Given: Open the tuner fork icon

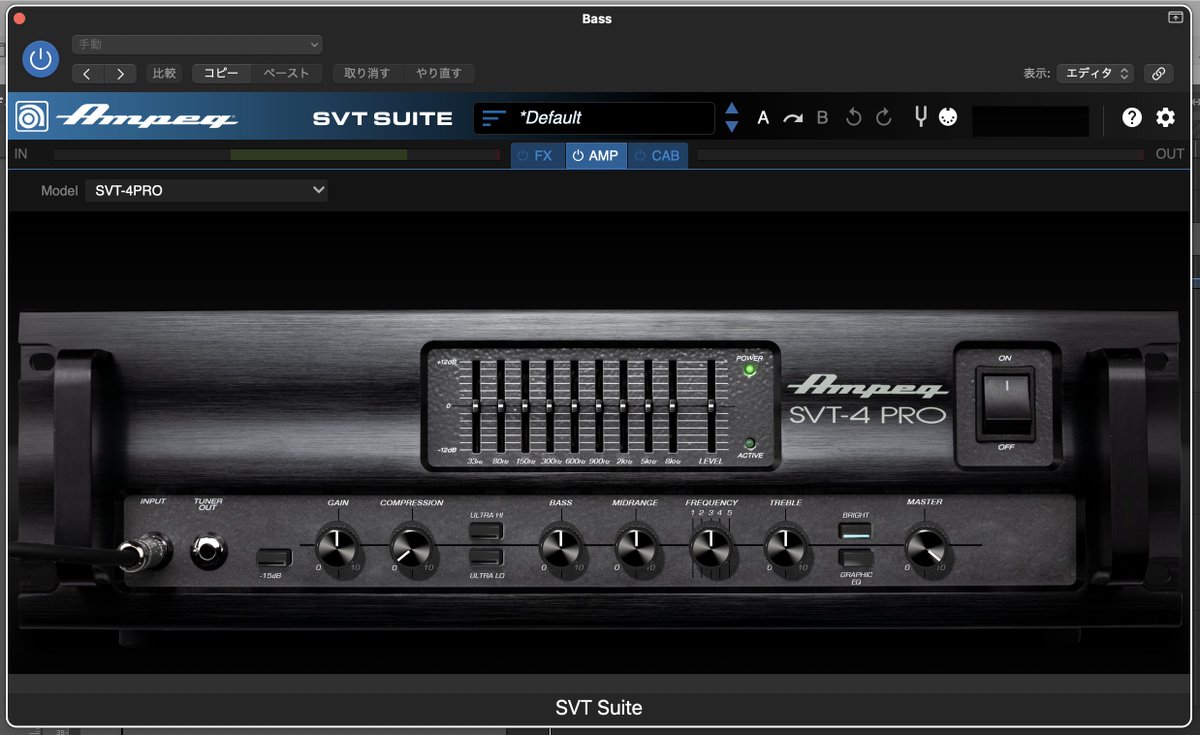Looking at the screenshot, I should pyautogui.click(x=921, y=117).
